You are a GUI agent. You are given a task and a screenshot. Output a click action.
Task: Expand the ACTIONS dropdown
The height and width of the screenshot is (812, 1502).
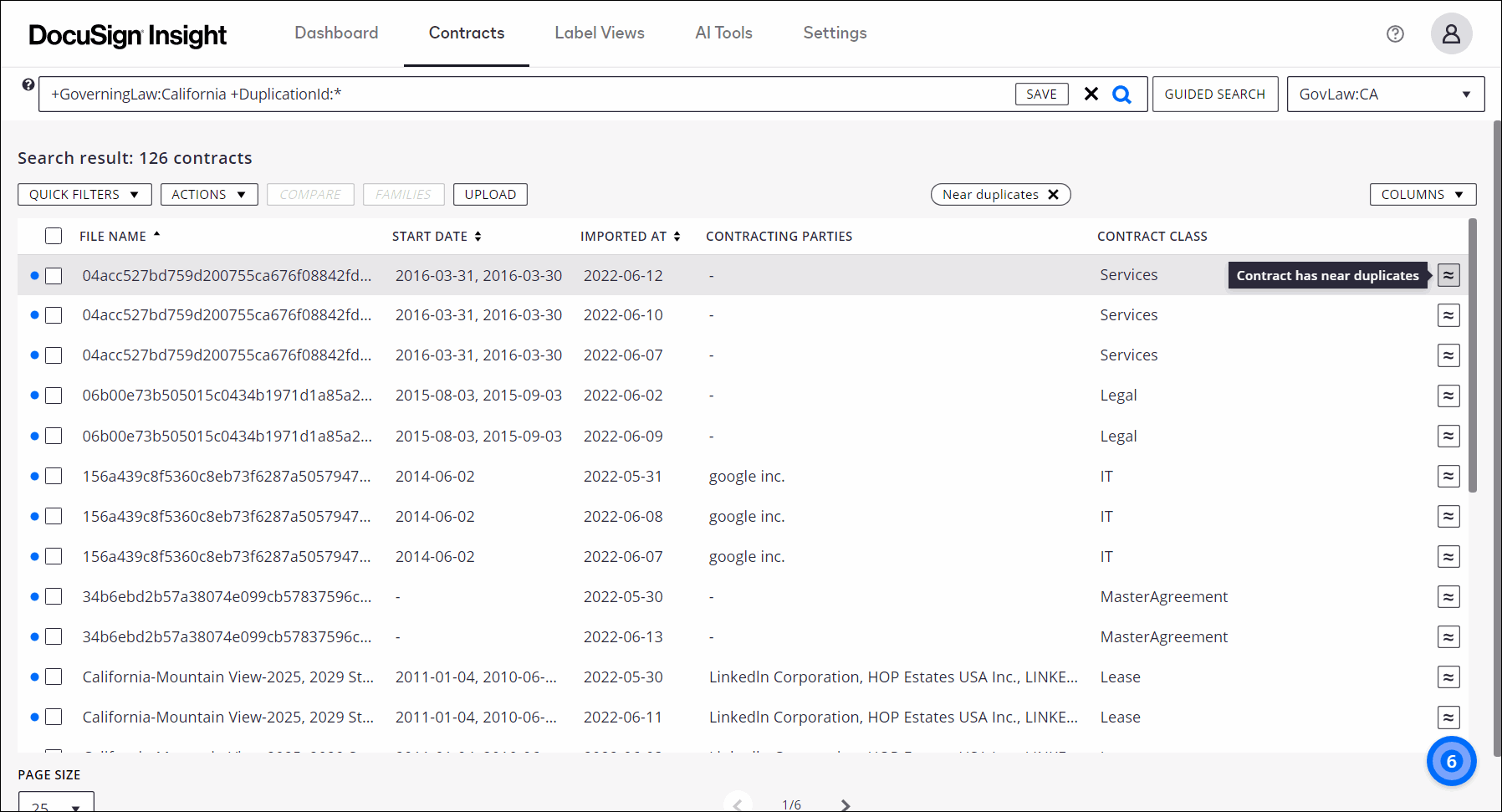click(x=209, y=194)
